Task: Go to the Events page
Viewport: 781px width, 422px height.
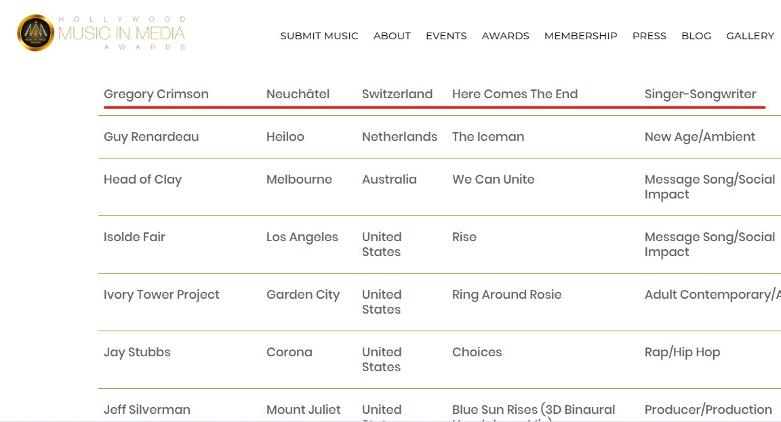Action: 446,36
